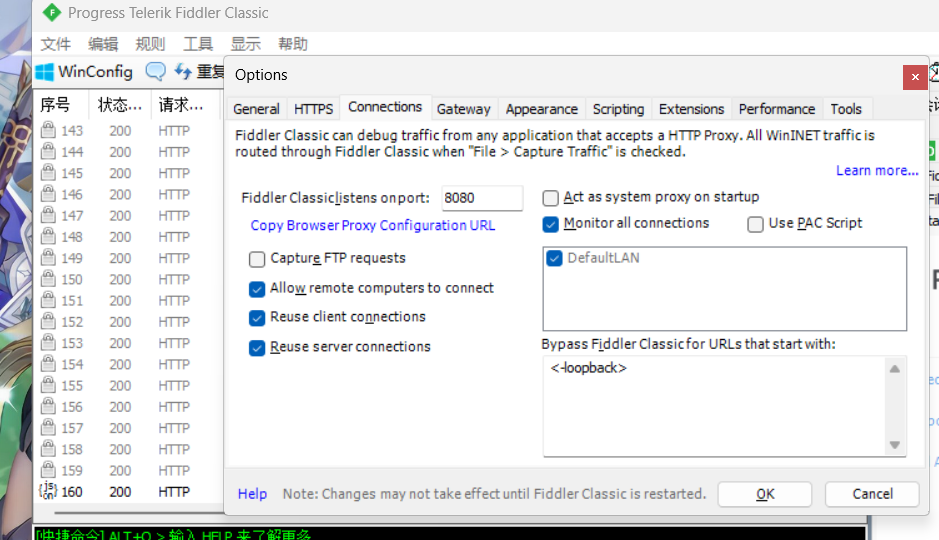Enable Use PAC Script checkbox
The height and width of the screenshot is (540, 939).
tap(755, 224)
